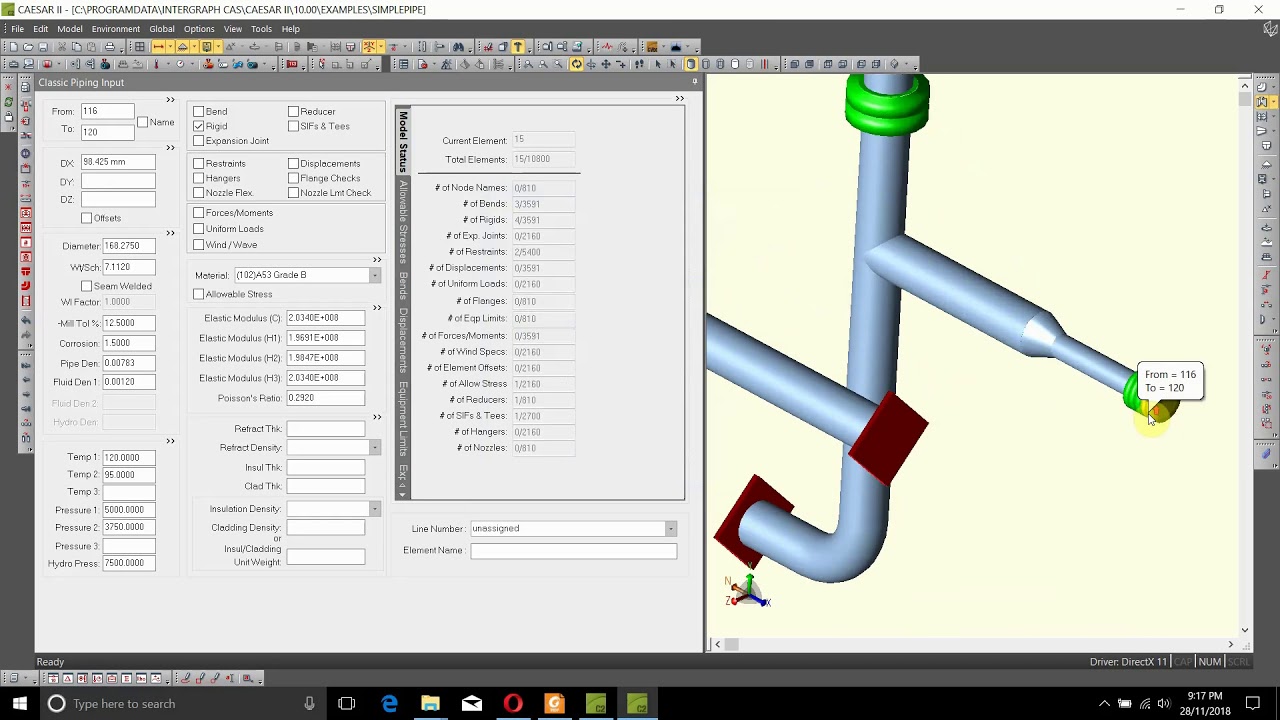Click the Element Name text field
The image size is (1280, 720).
[x=573, y=550]
